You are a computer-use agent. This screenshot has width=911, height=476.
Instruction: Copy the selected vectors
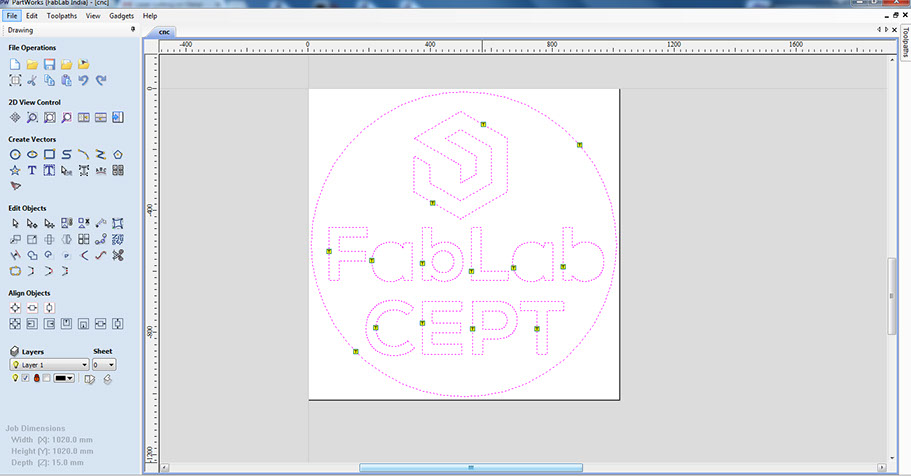49,80
